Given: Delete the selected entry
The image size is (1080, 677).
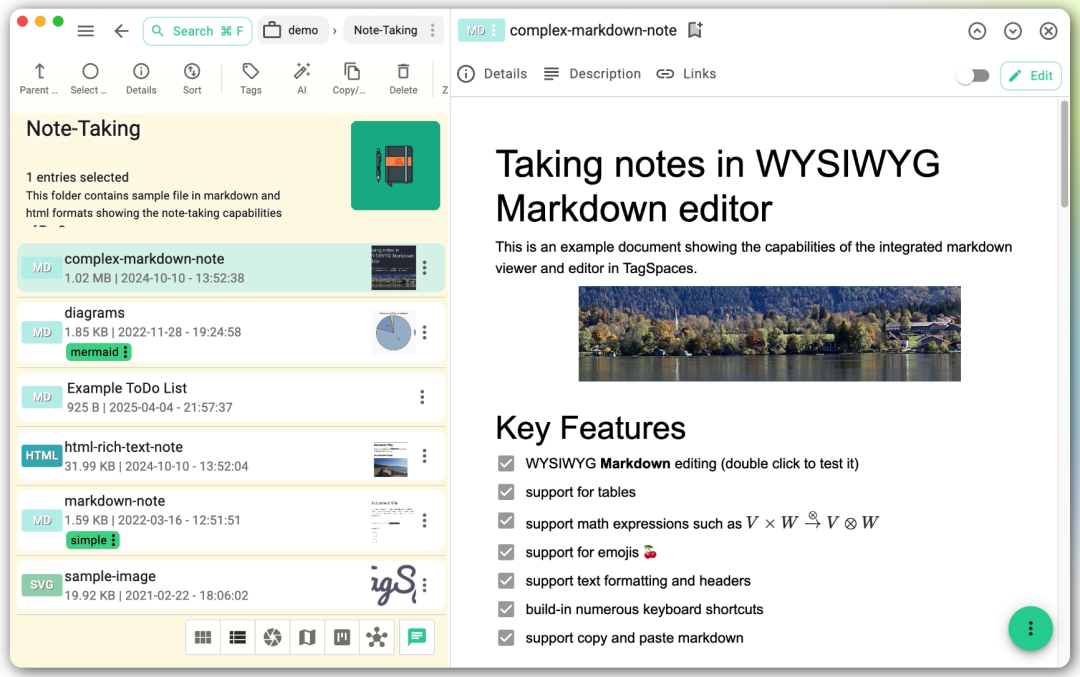Looking at the screenshot, I should pyautogui.click(x=403, y=79).
